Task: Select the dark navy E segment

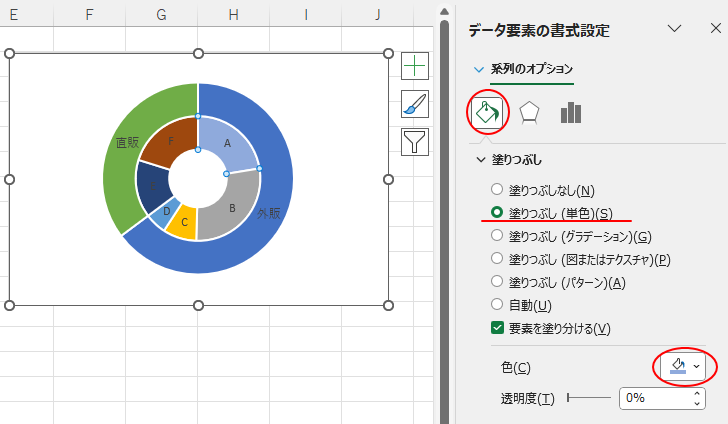Action: tap(151, 186)
